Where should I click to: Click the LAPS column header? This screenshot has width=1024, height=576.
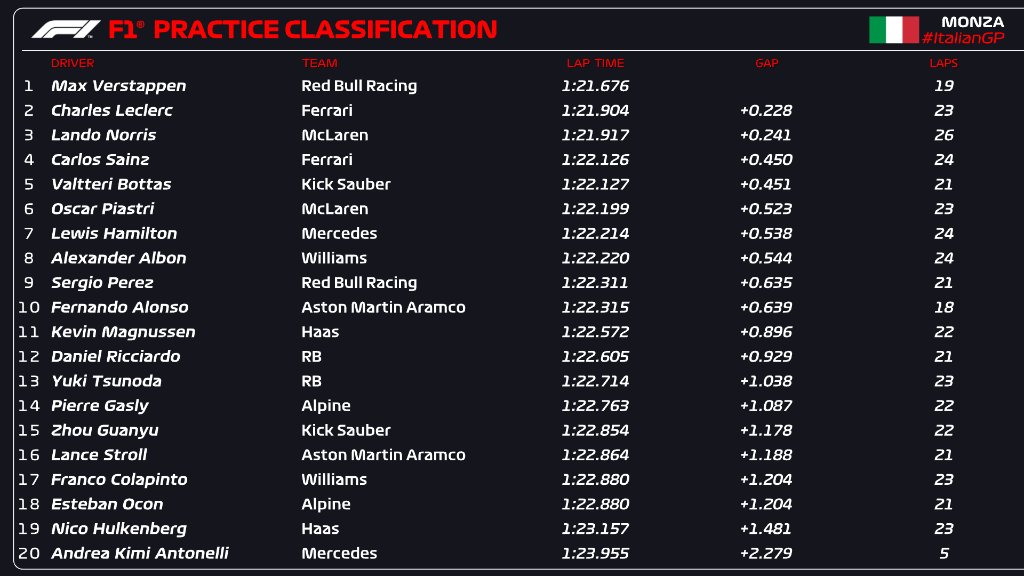943,63
